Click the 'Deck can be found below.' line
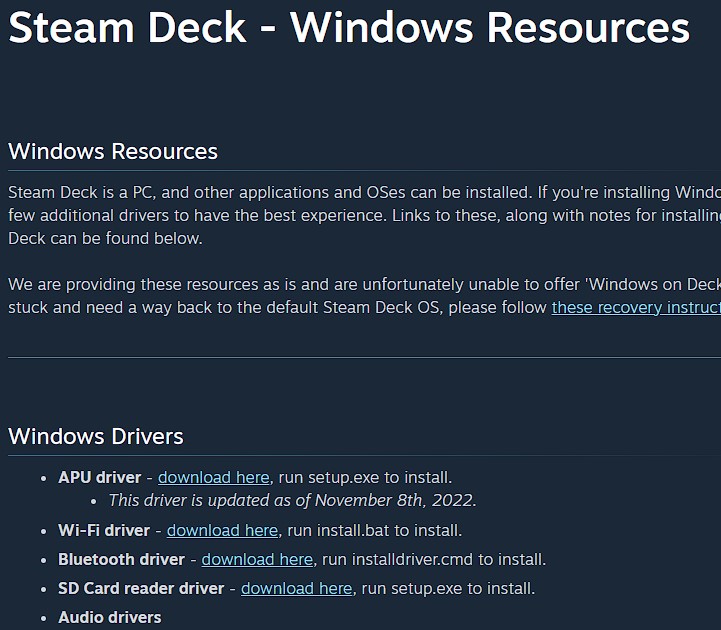Screen dimensions: 721x630 105,238
